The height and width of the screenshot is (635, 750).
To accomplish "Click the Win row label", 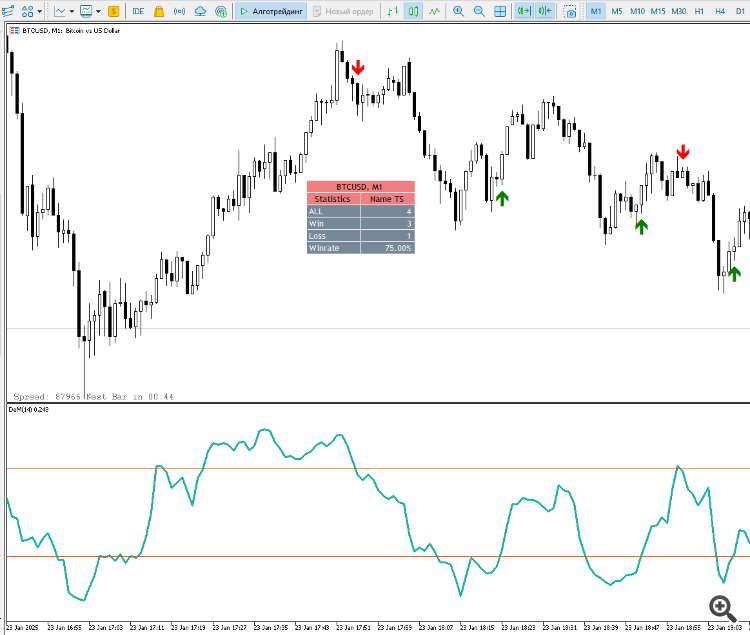I will (x=316, y=224).
